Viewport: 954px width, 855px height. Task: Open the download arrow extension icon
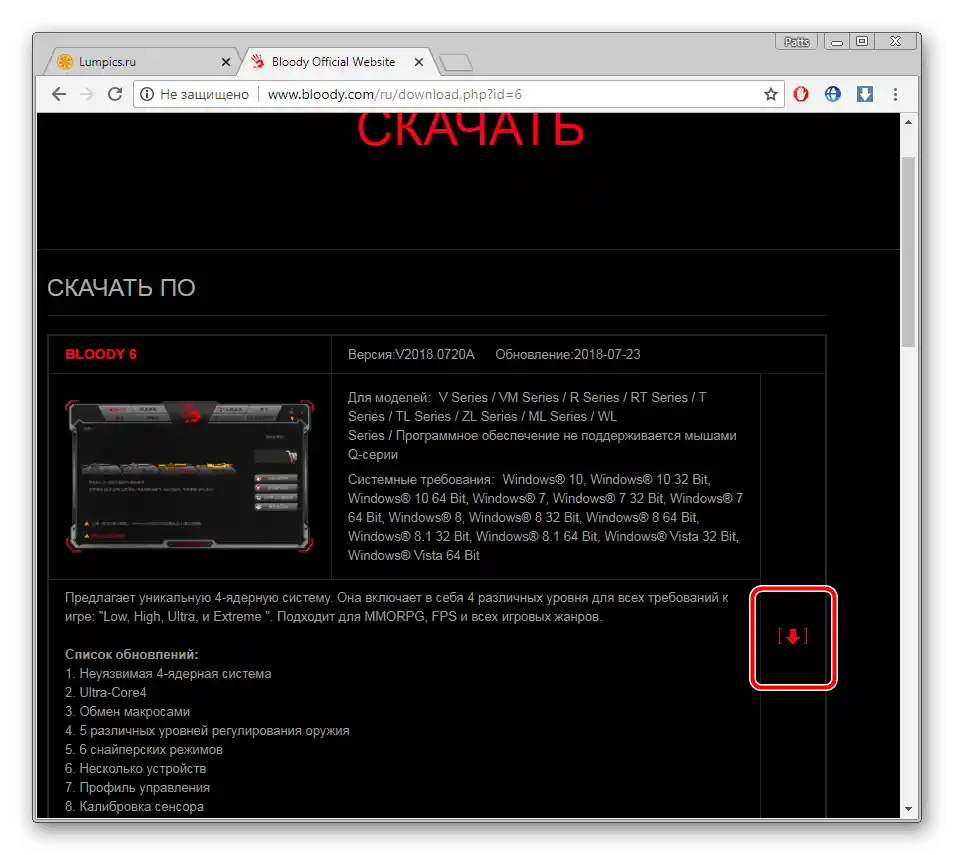[x=865, y=94]
